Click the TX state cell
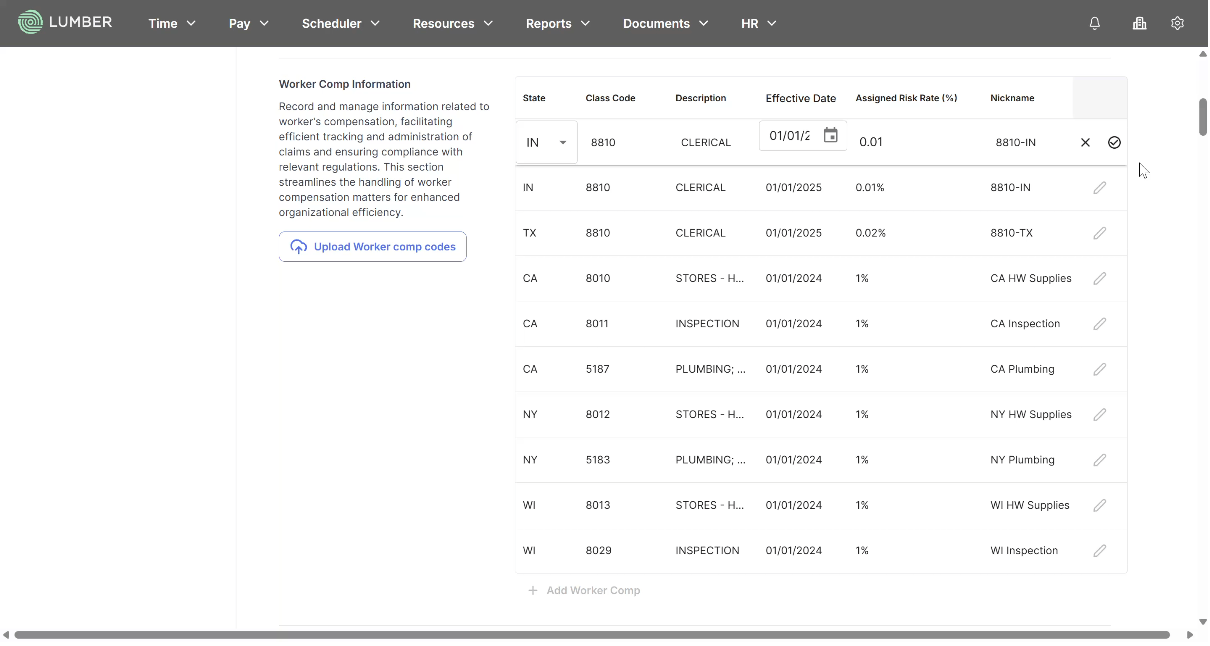Viewport: 1210px width, 646px height. 530,233
